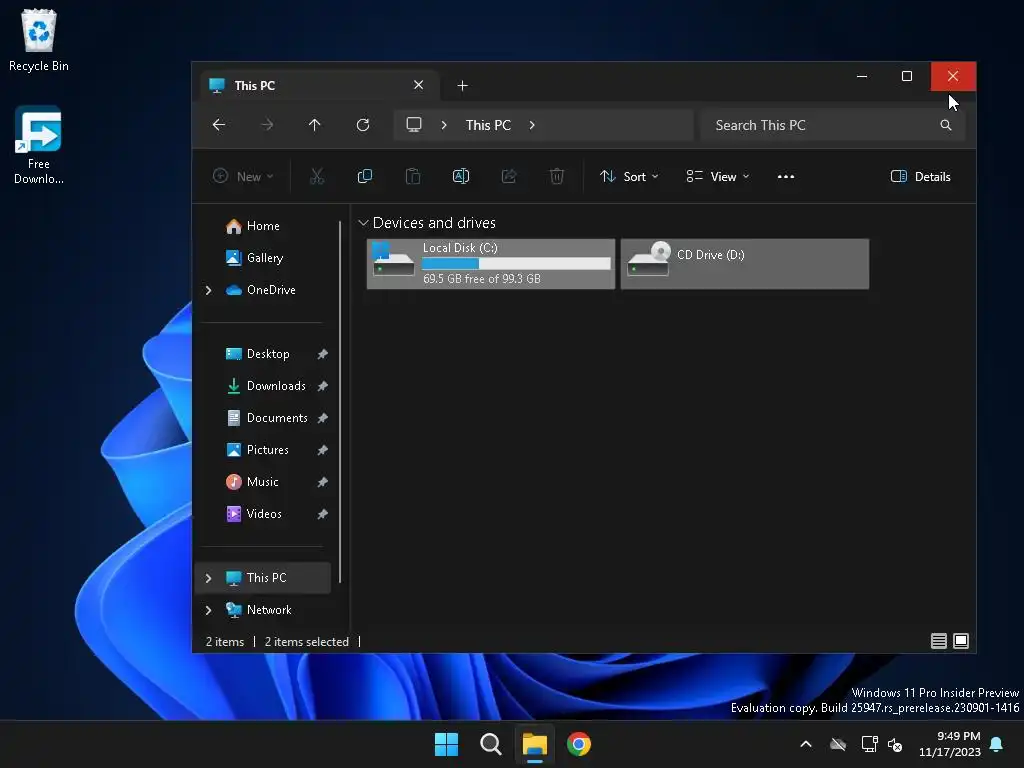1024x768 pixels.
Task: Open taskbar Search
Action: point(490,744)
